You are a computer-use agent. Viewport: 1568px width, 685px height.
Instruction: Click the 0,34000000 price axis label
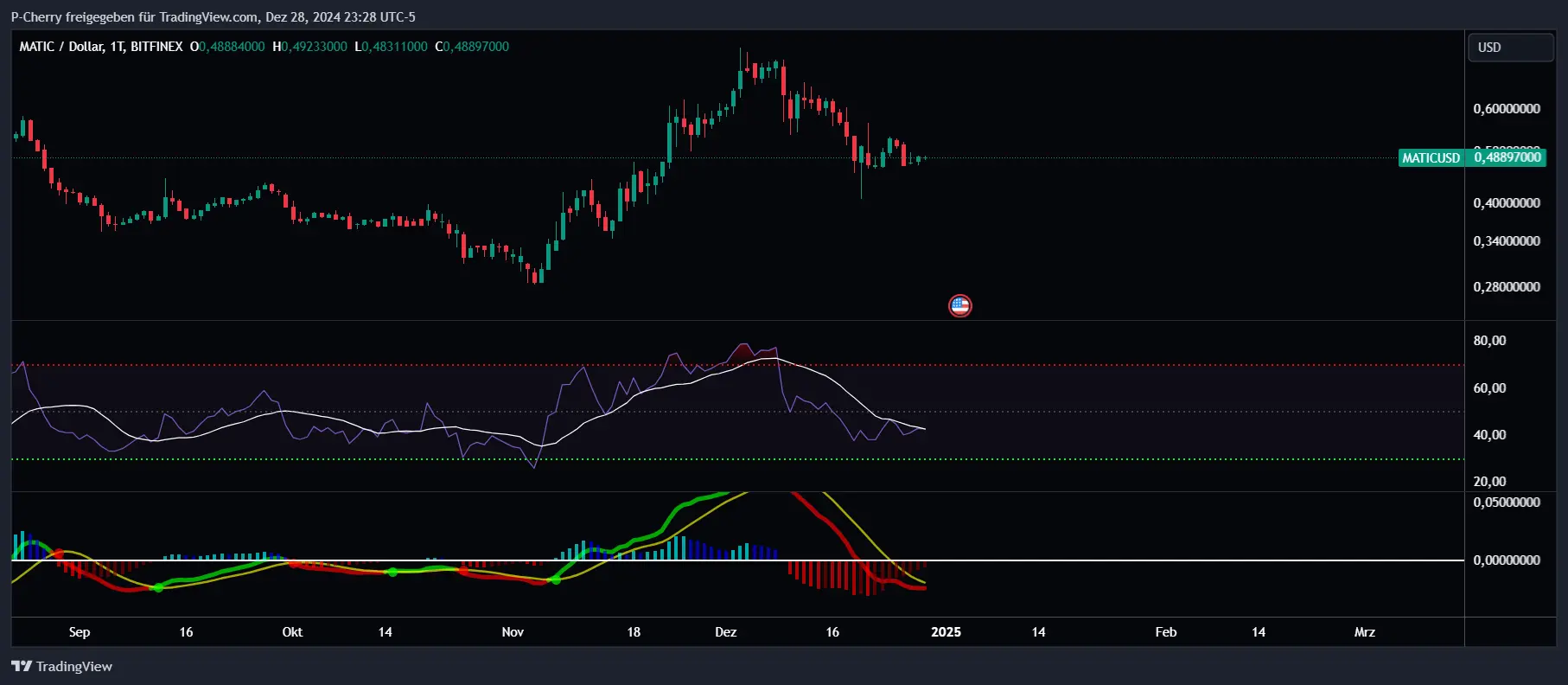point(1507,241)
